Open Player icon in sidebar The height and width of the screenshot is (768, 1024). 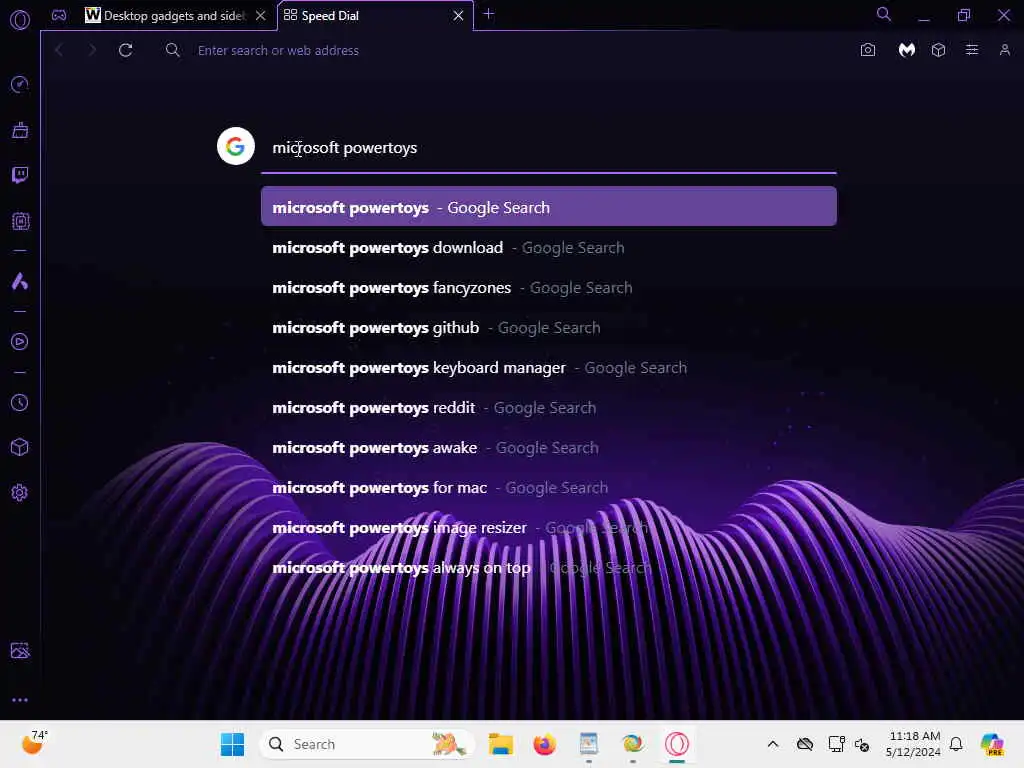20,342
